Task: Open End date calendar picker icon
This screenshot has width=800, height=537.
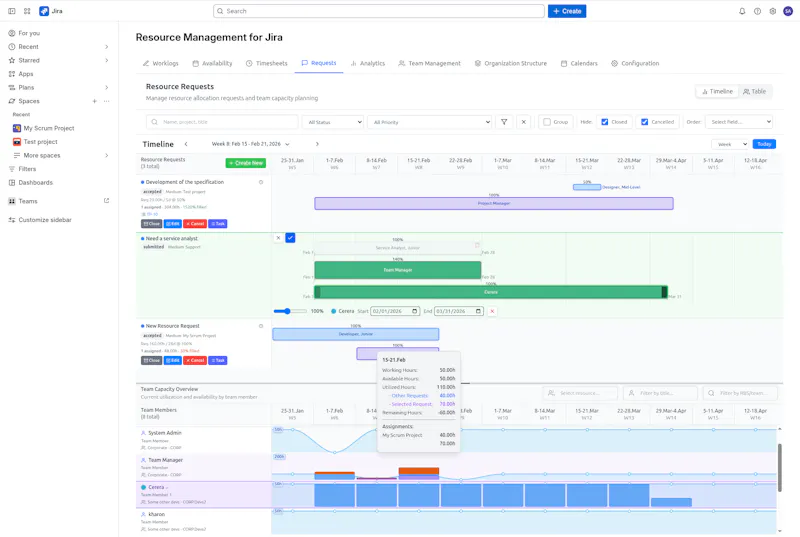Action: (x=478, y=311)
